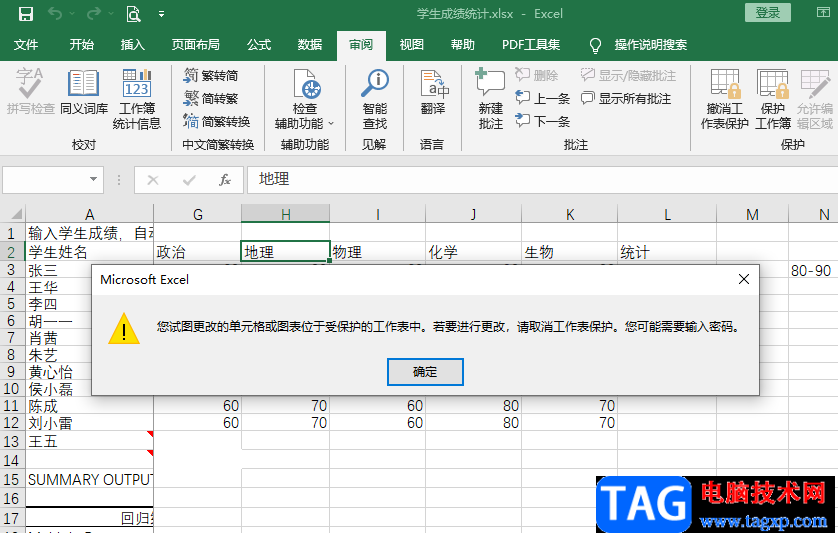Select cell containing 80-90
The width and height of the screenshot is (838, 533).
pyautogui.click(x=813, y=271)
